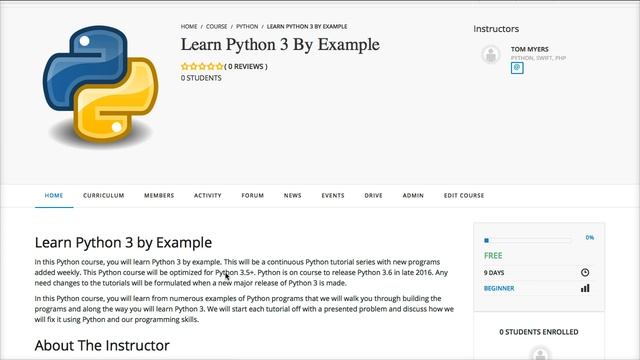
Task: Open the Beginner level link
Action: pyautogui.click(x=499, y=288)
